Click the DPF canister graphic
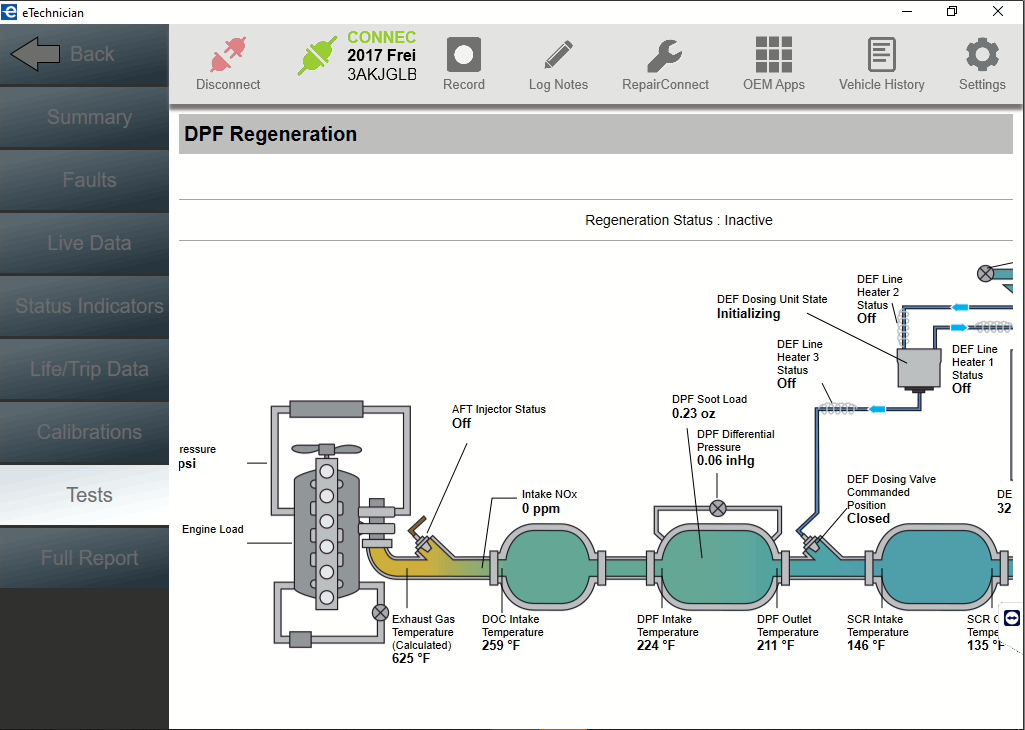1025x730 pixels. pyautogui.click(x=717, y=565)
